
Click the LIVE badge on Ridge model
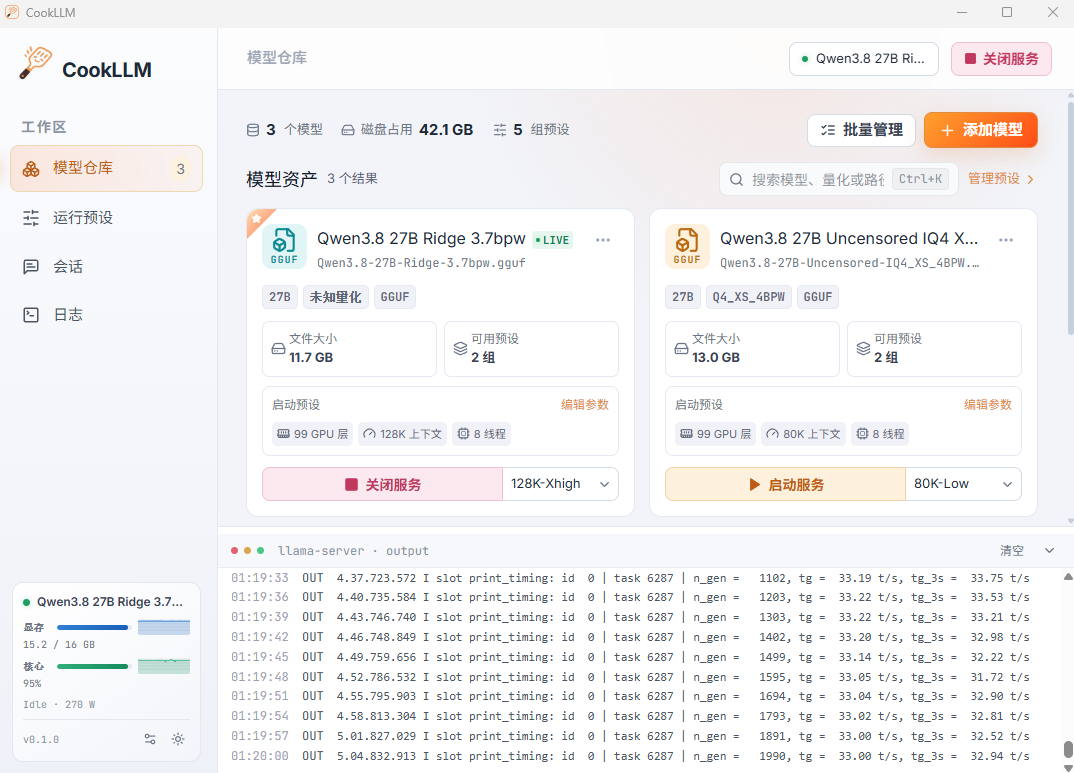[552, 240]
